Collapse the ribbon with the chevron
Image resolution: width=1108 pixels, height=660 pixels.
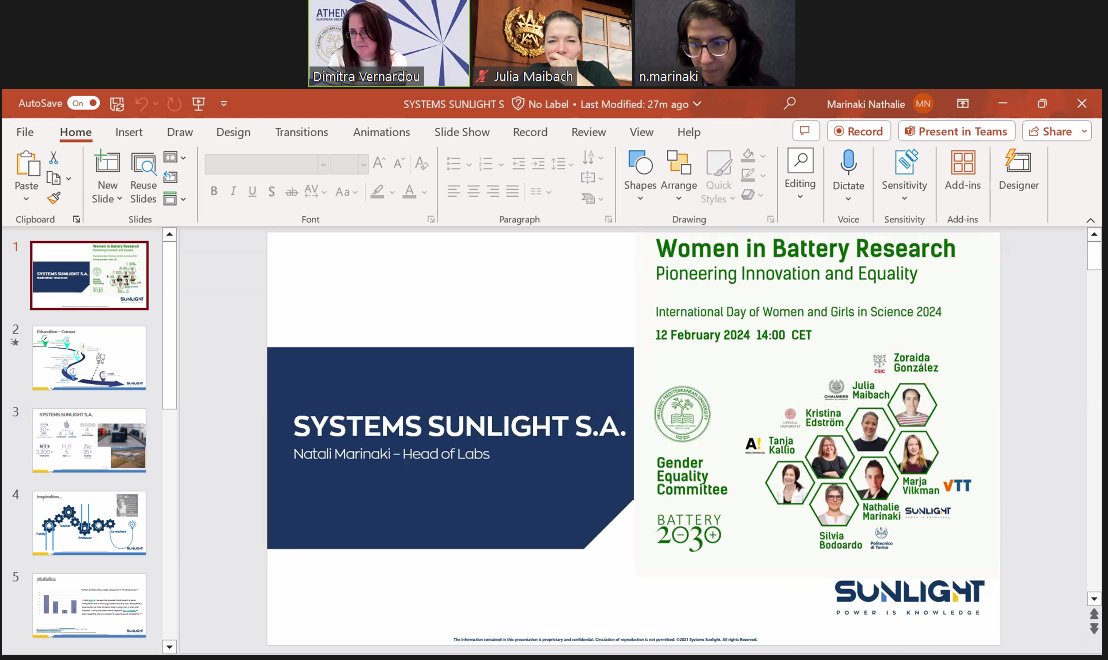[1091, 220]
